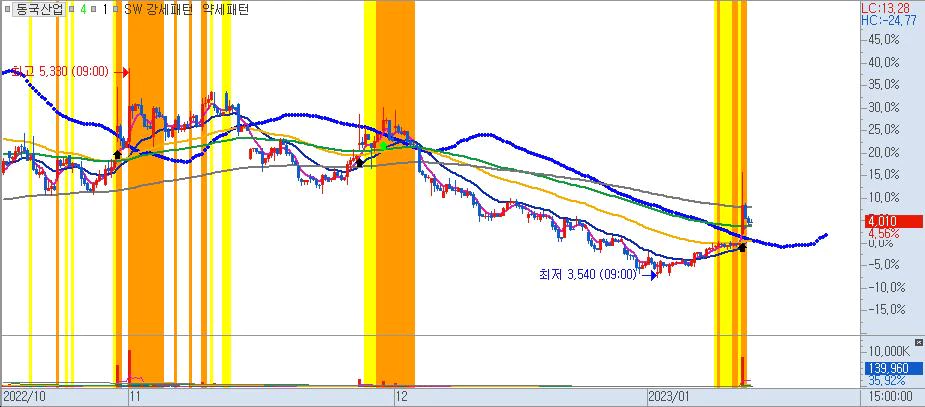The image size is (925, 407).
Task: Click the black buy arrow marker in 2023/01
Action: click(742, 247)
